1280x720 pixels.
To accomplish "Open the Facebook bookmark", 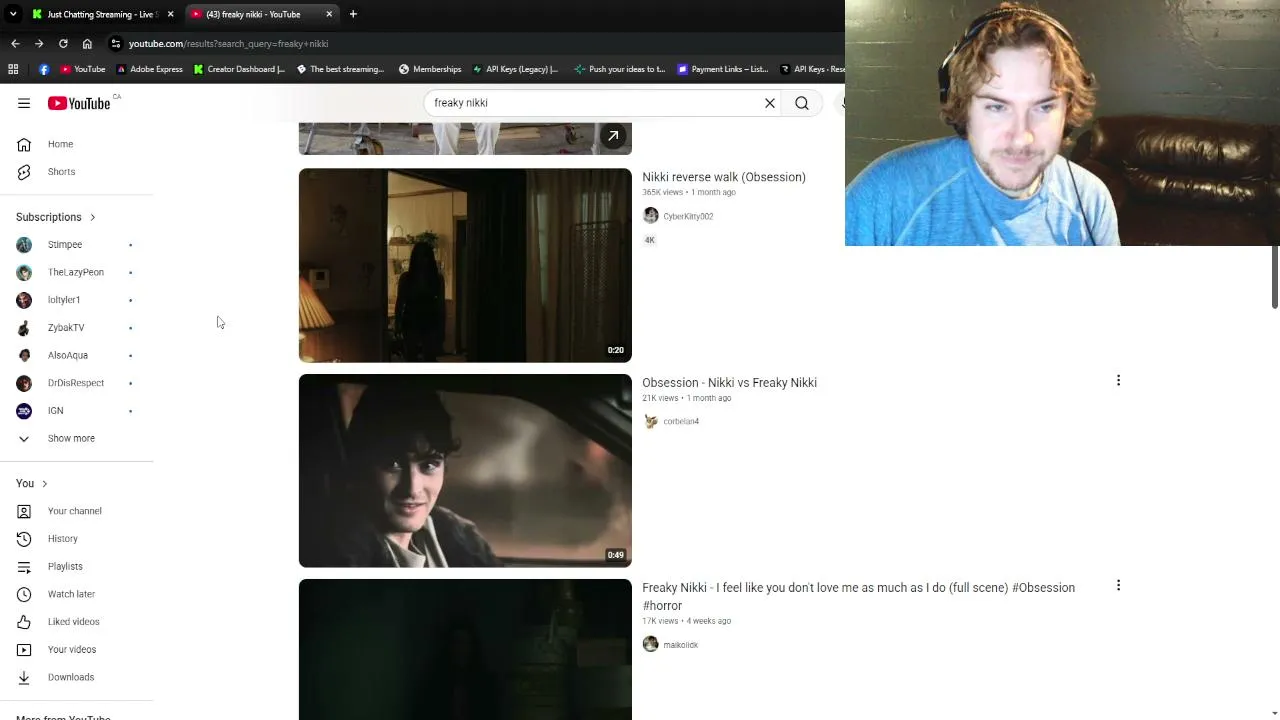I will click(44, 69).
